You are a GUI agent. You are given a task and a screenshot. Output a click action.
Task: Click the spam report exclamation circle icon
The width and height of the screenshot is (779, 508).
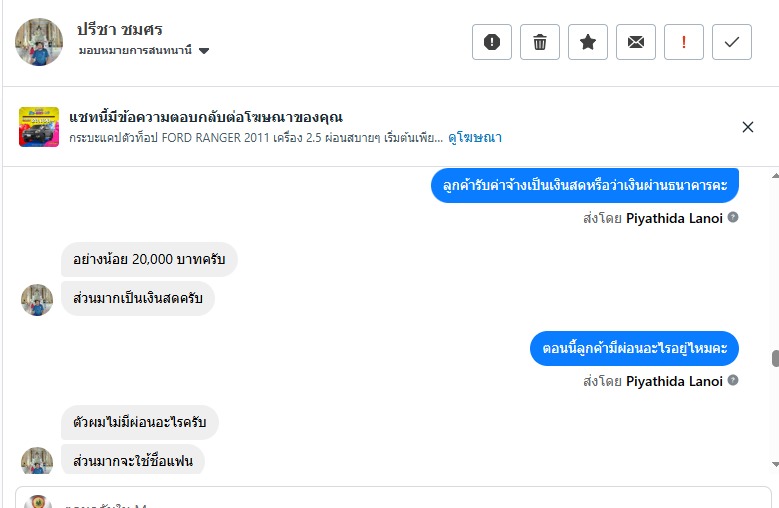click(492, 42)
